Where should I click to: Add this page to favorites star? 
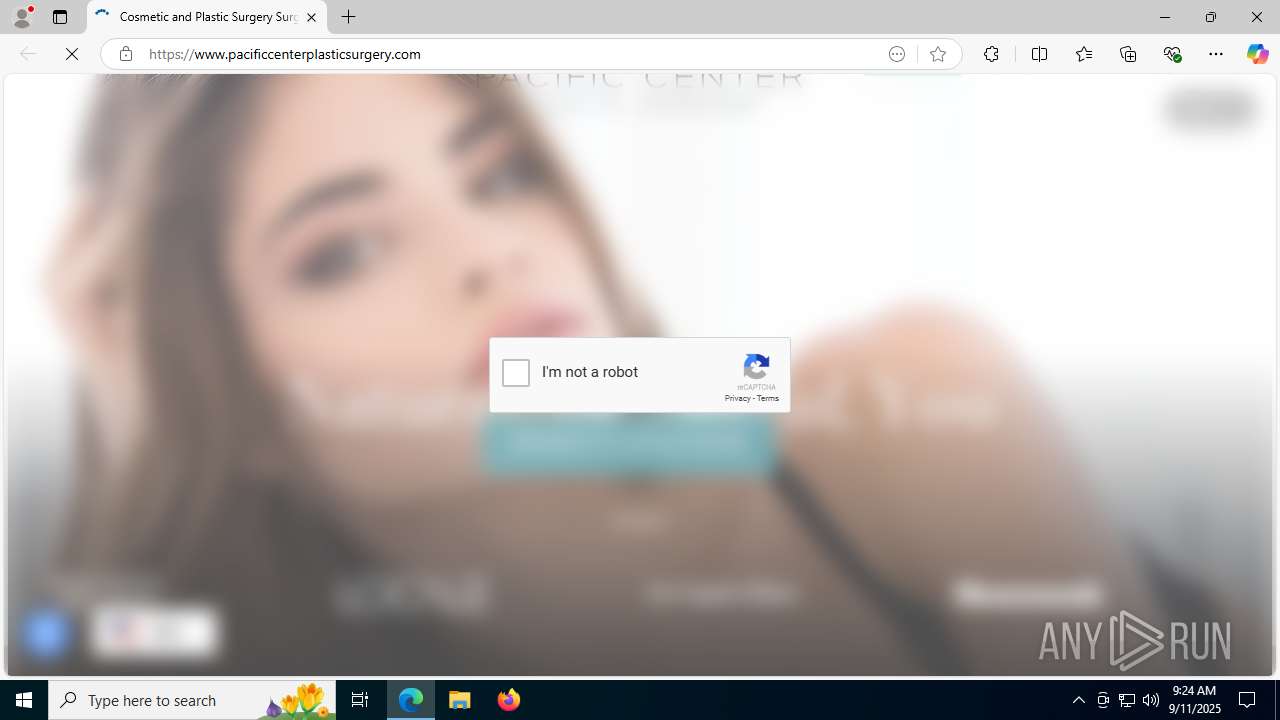[938, 54]
